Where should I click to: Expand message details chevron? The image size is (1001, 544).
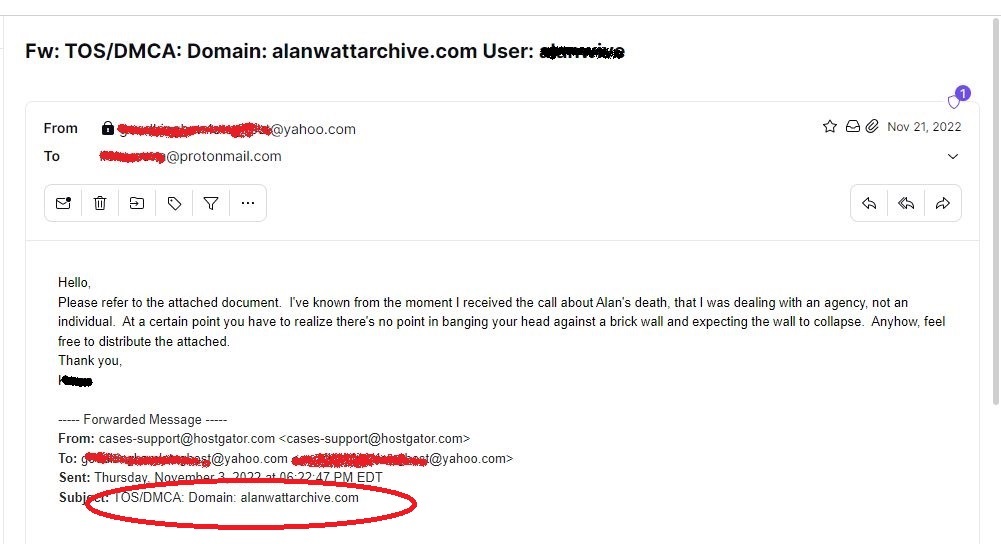(x=952, y=156)
